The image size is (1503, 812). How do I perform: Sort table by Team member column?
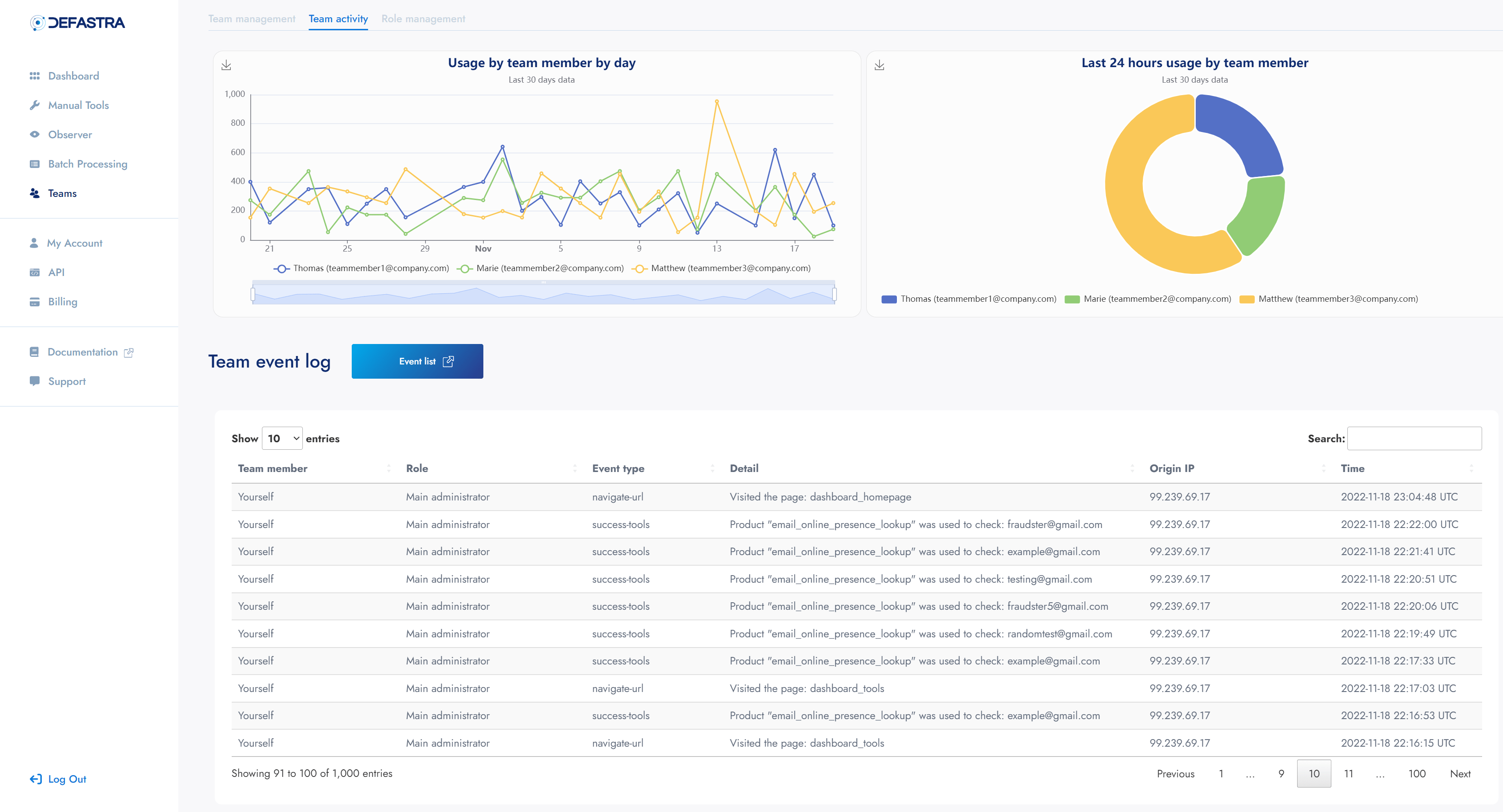tap(273, 468)
